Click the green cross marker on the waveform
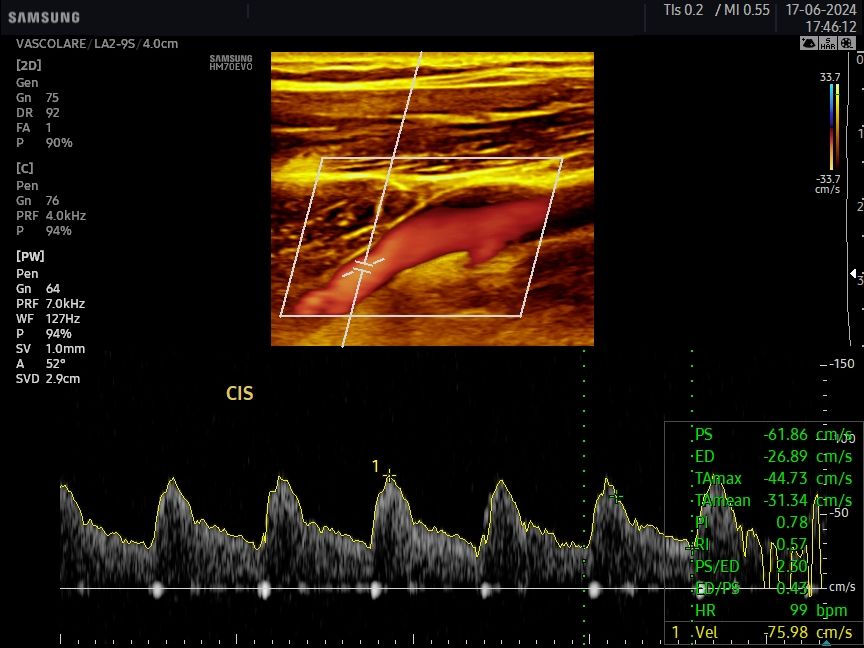 point(616,495)
